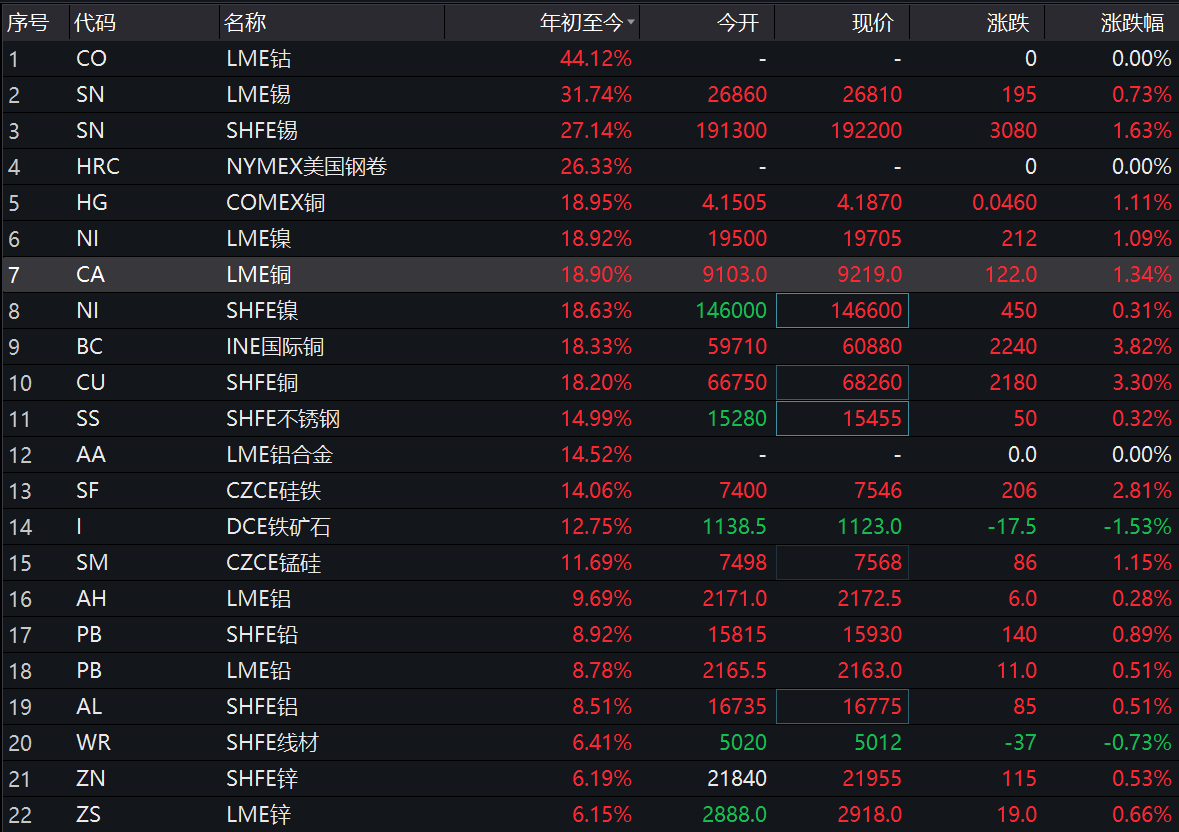Select the INE国际铜 row
This screenshot has width=1179, height=832.
click(275, 347)
